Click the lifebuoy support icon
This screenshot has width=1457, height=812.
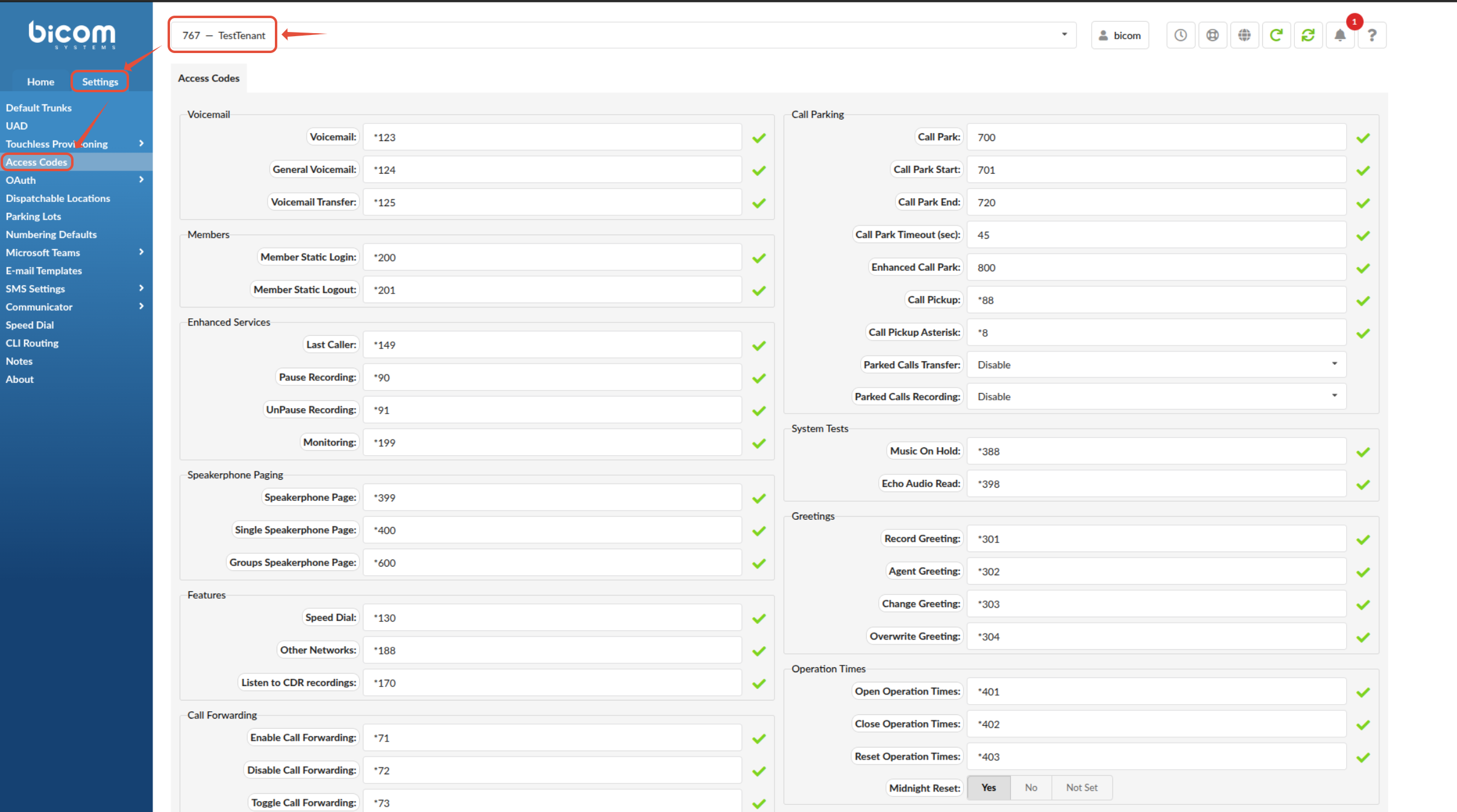(x=1212, y=36)
